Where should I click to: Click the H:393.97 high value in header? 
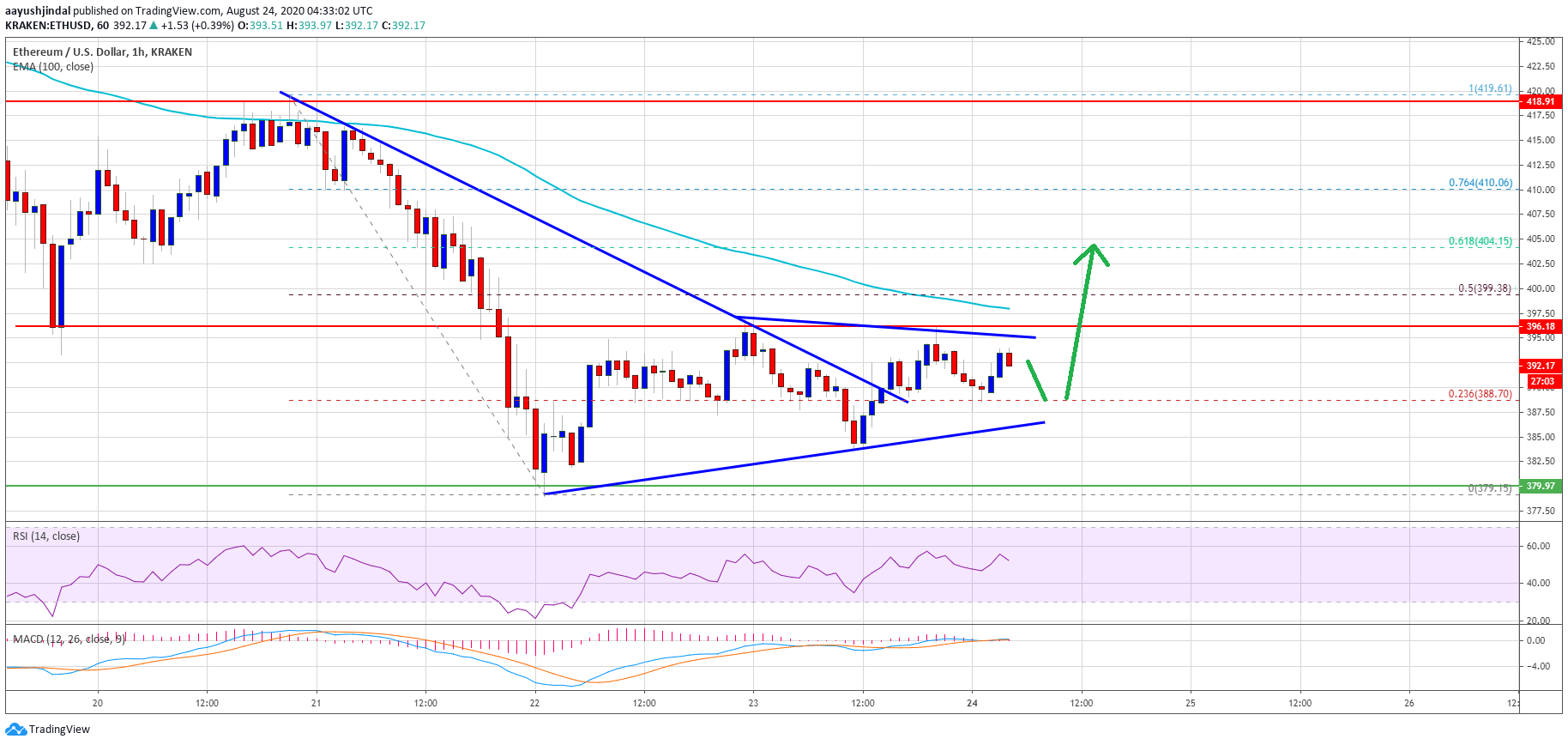pos(309,26)
